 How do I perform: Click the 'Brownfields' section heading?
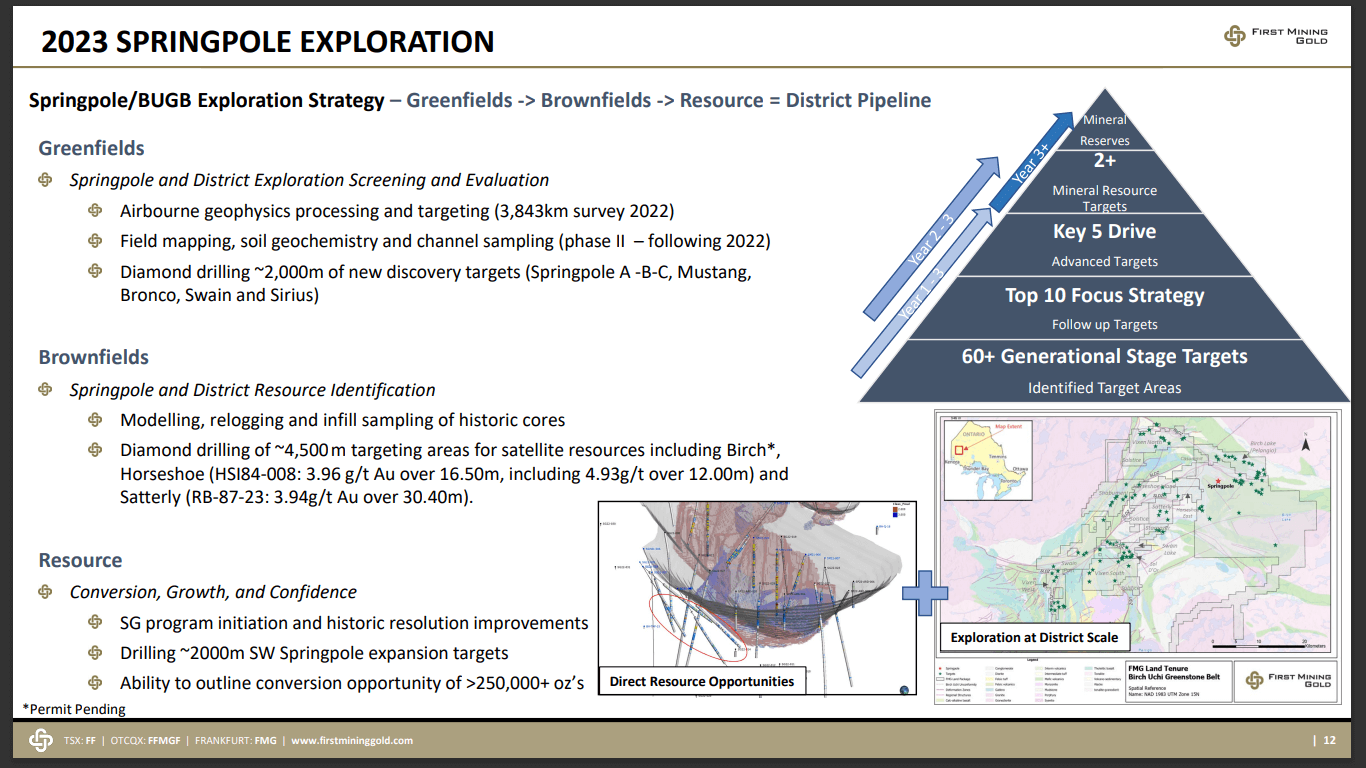[x=93, y=357]
